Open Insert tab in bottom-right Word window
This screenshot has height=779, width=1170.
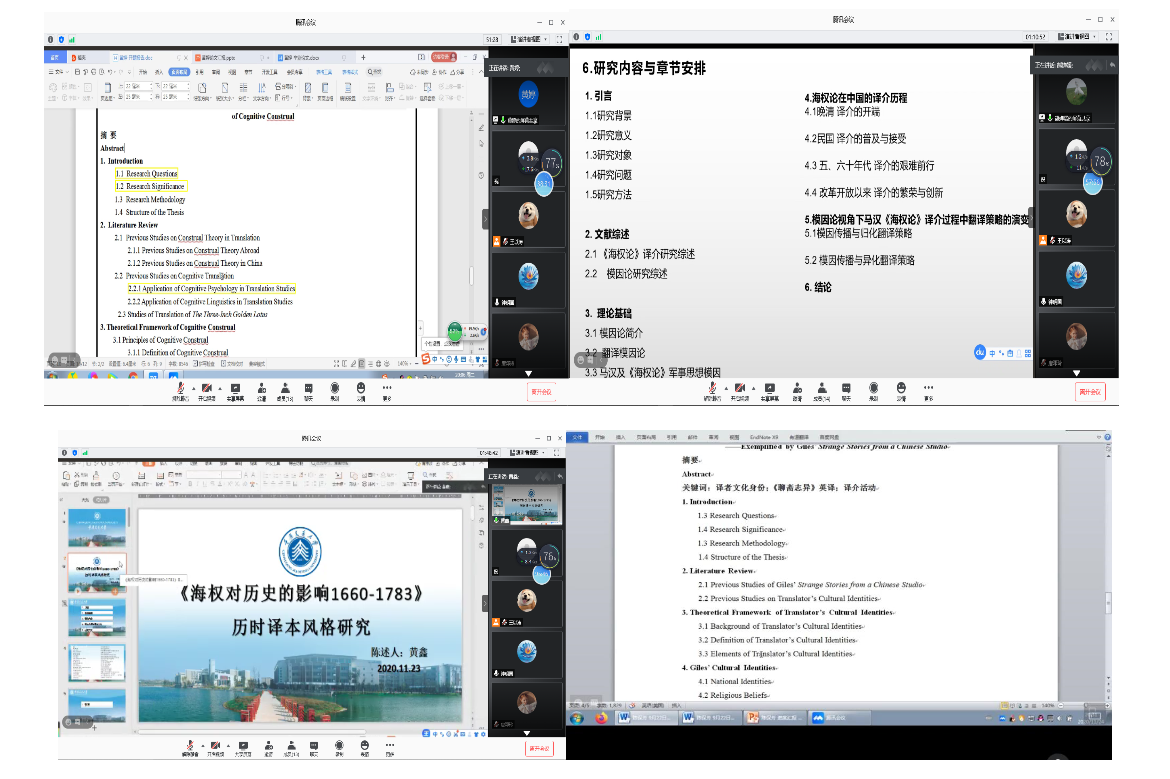click(x=621, y=437)
